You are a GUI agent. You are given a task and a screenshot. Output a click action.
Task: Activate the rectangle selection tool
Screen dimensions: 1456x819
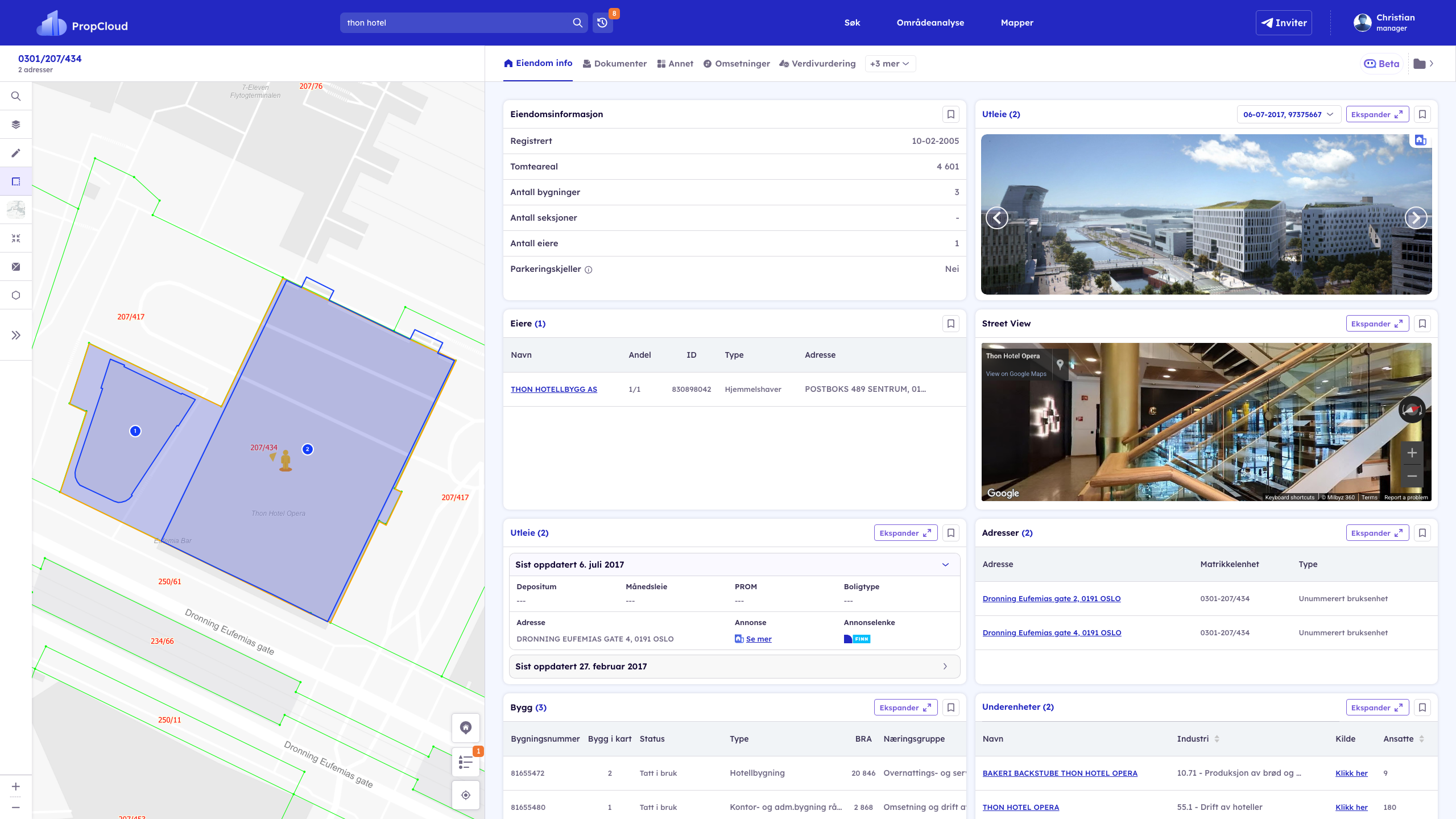tap(16, 181)
